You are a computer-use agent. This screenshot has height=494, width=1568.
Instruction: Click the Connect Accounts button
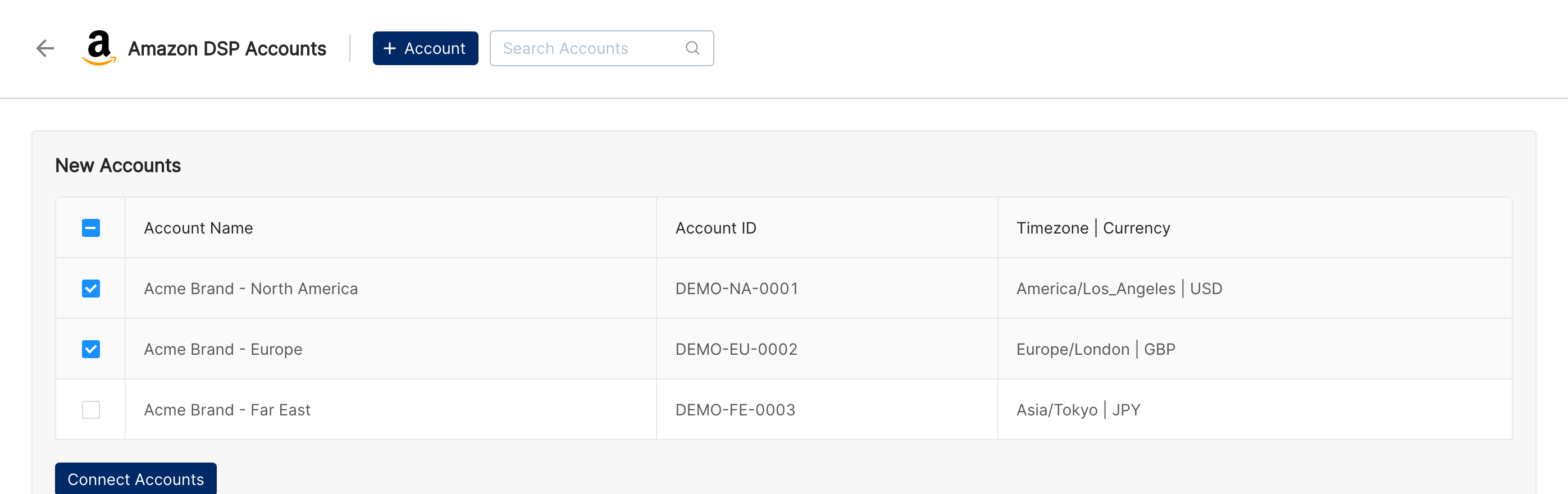pos(136,479)
